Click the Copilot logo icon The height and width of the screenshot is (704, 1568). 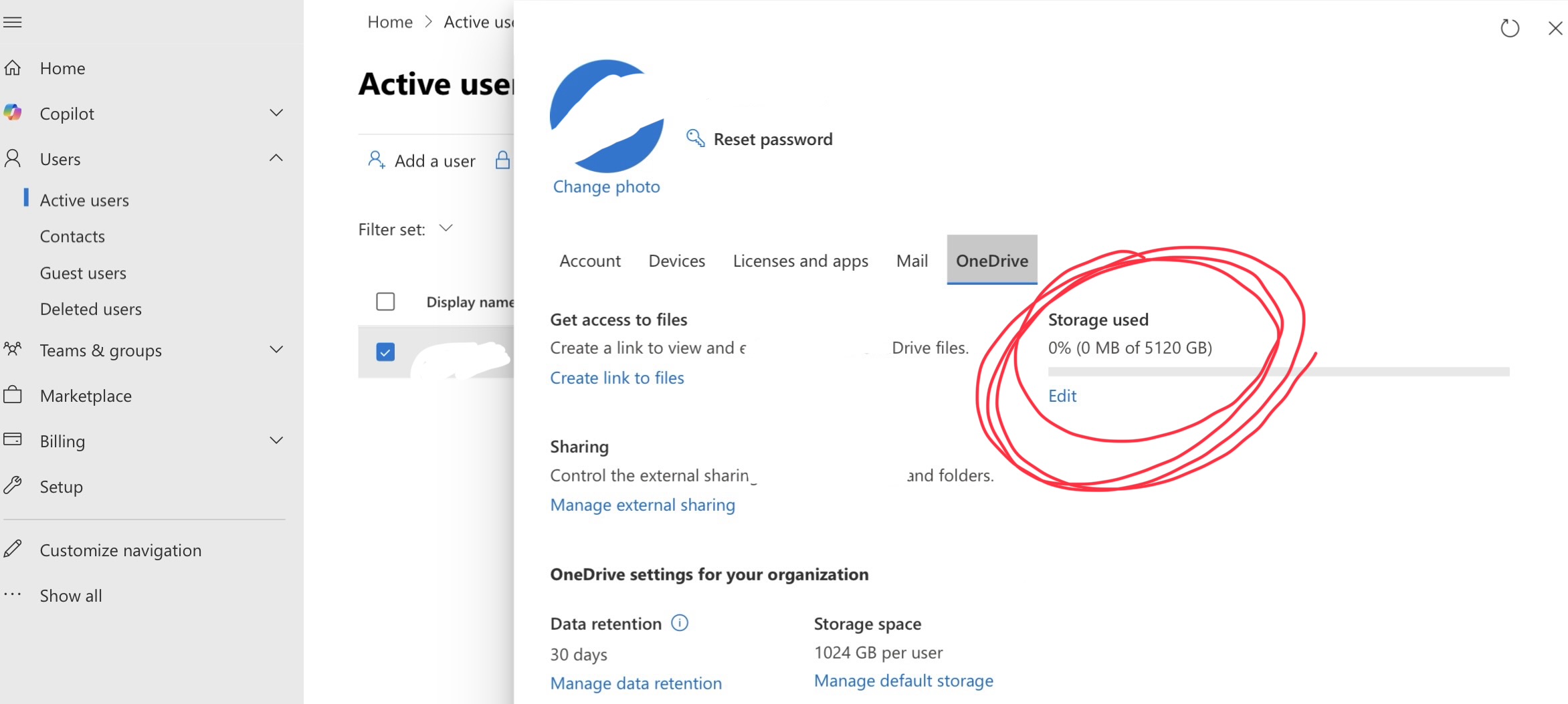click(x=13, y=113)
